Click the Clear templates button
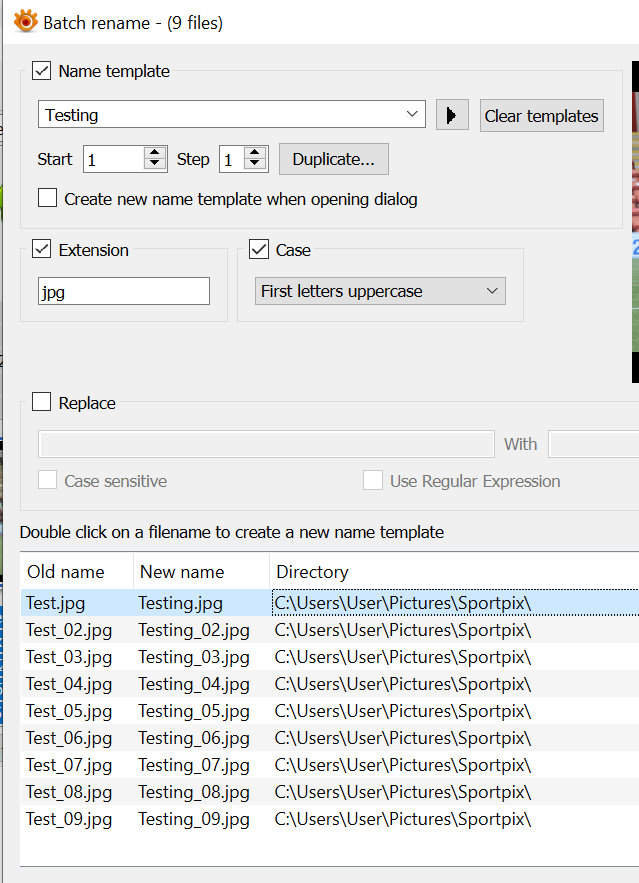 click(541, 116)
